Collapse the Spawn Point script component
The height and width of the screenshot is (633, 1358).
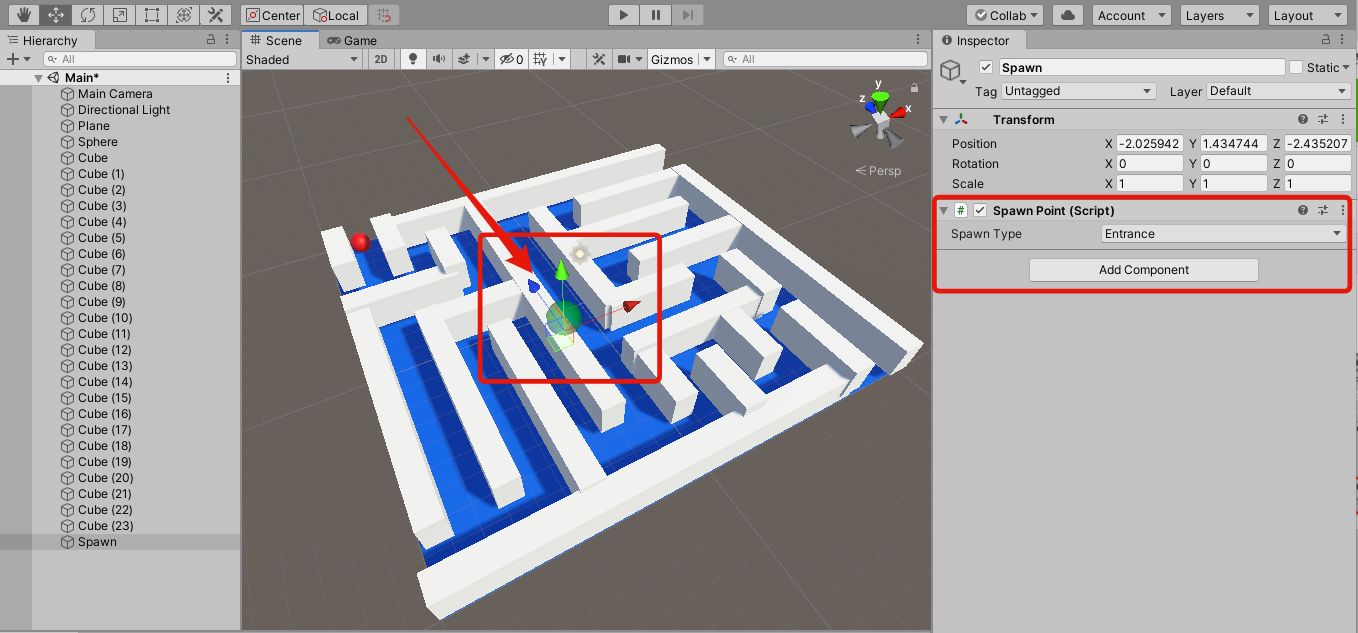point(943,210)
